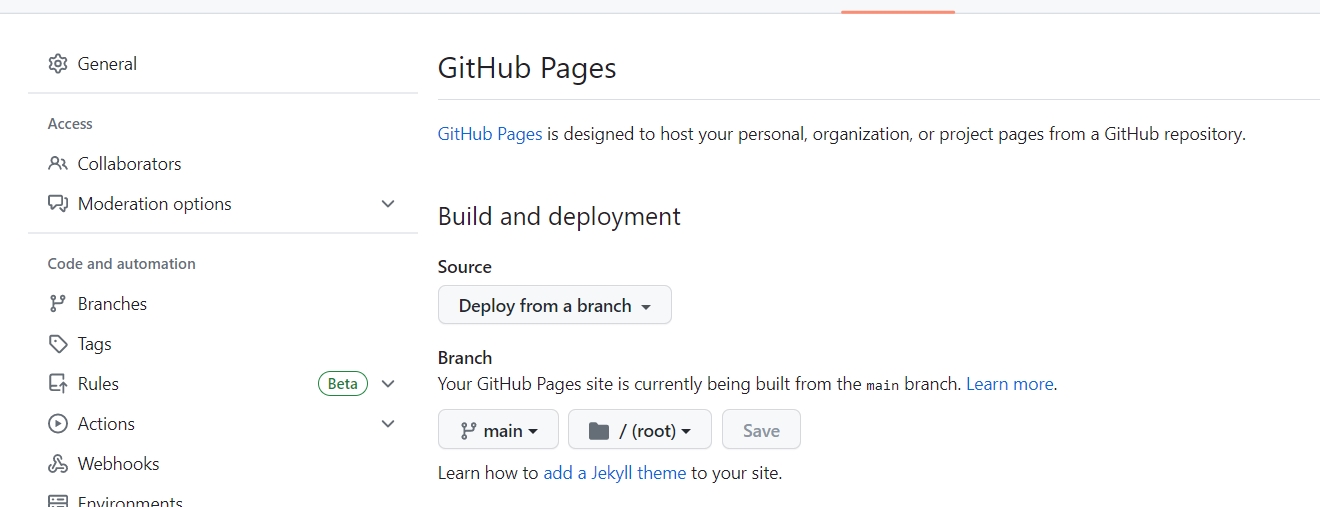Click the Source label
The height and width of the screenshot is (507, 1320).
point(465,267)
